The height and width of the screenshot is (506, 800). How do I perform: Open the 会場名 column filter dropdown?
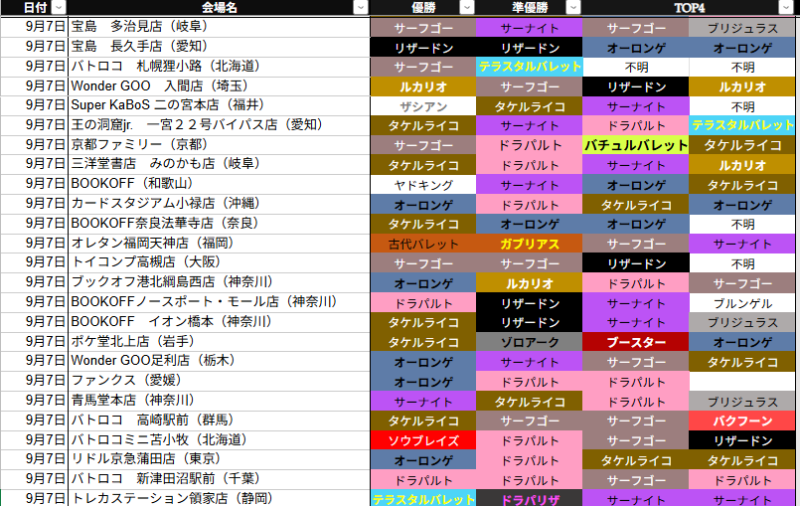tap(361, 7)
